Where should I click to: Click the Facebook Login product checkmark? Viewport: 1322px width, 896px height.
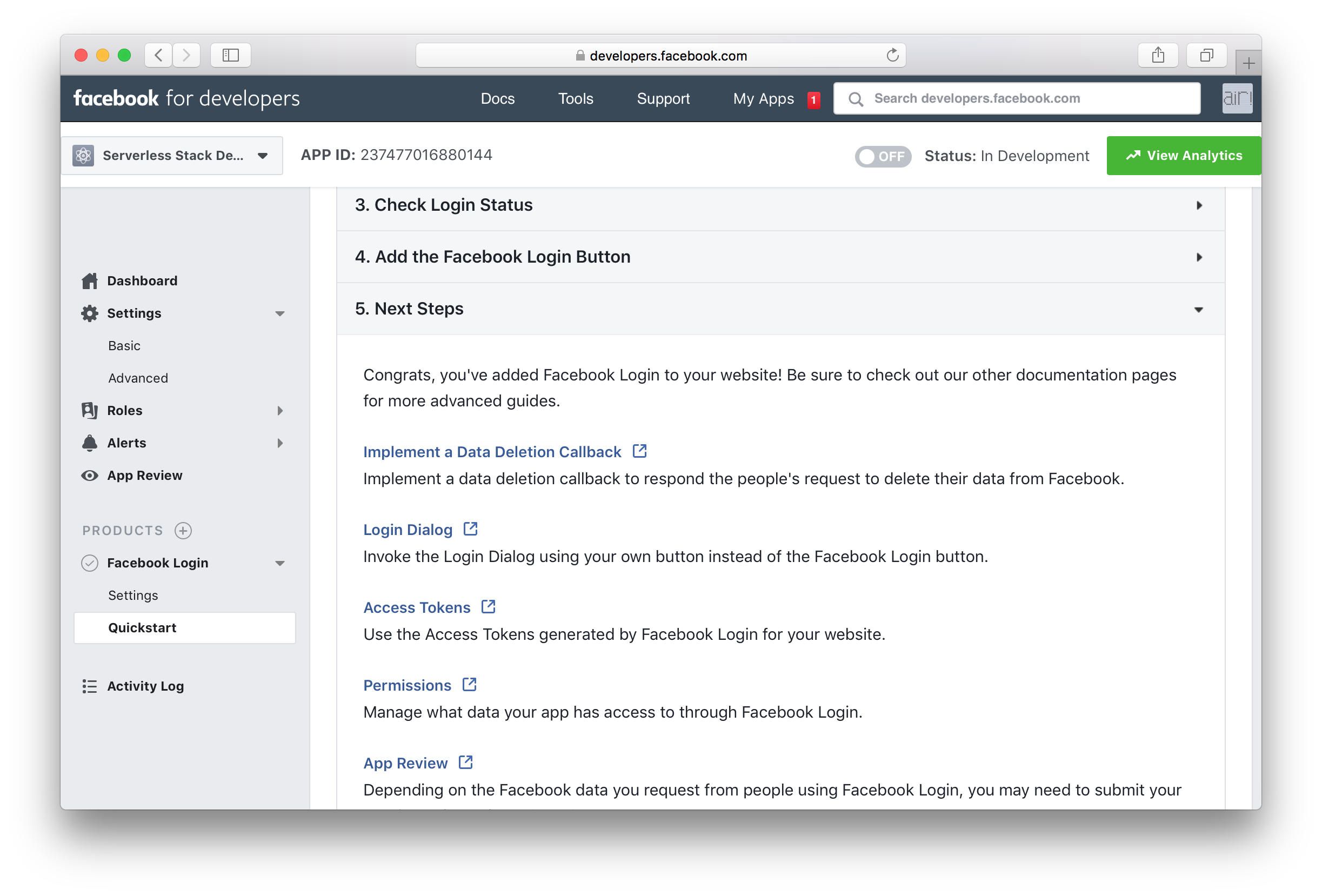coord(89,563)
